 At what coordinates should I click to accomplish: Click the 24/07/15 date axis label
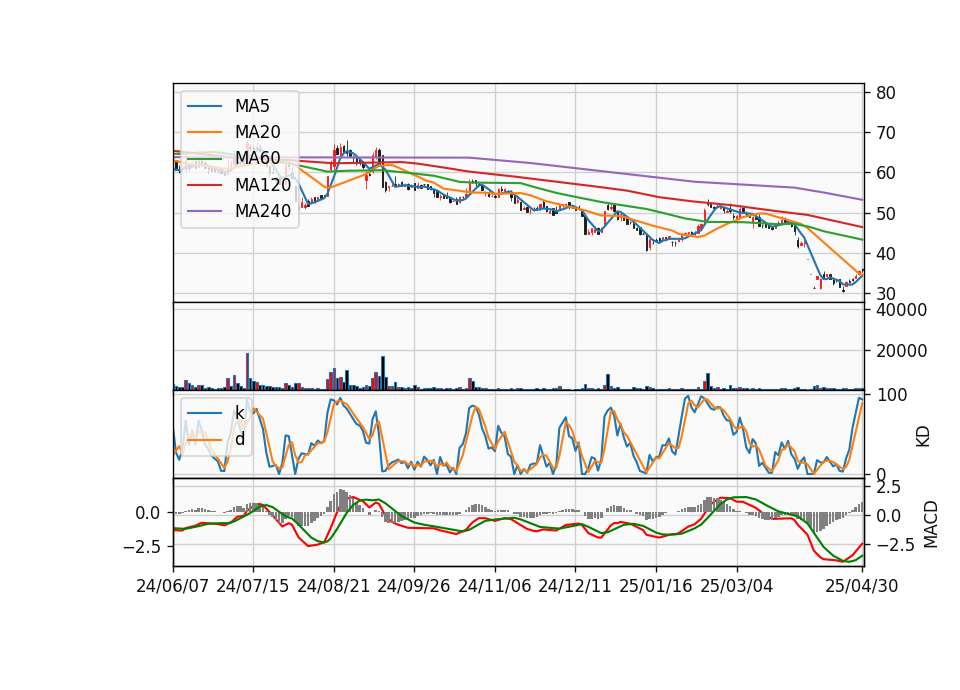click(253, 586)
